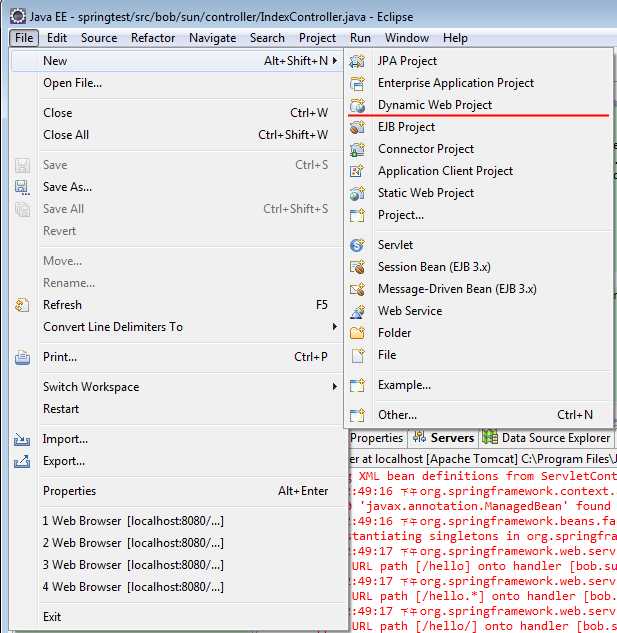Switch to the Data Source Explorer tab
Image resolution: width=617 pixels, height=633 pixels.
tap(556, 438)
